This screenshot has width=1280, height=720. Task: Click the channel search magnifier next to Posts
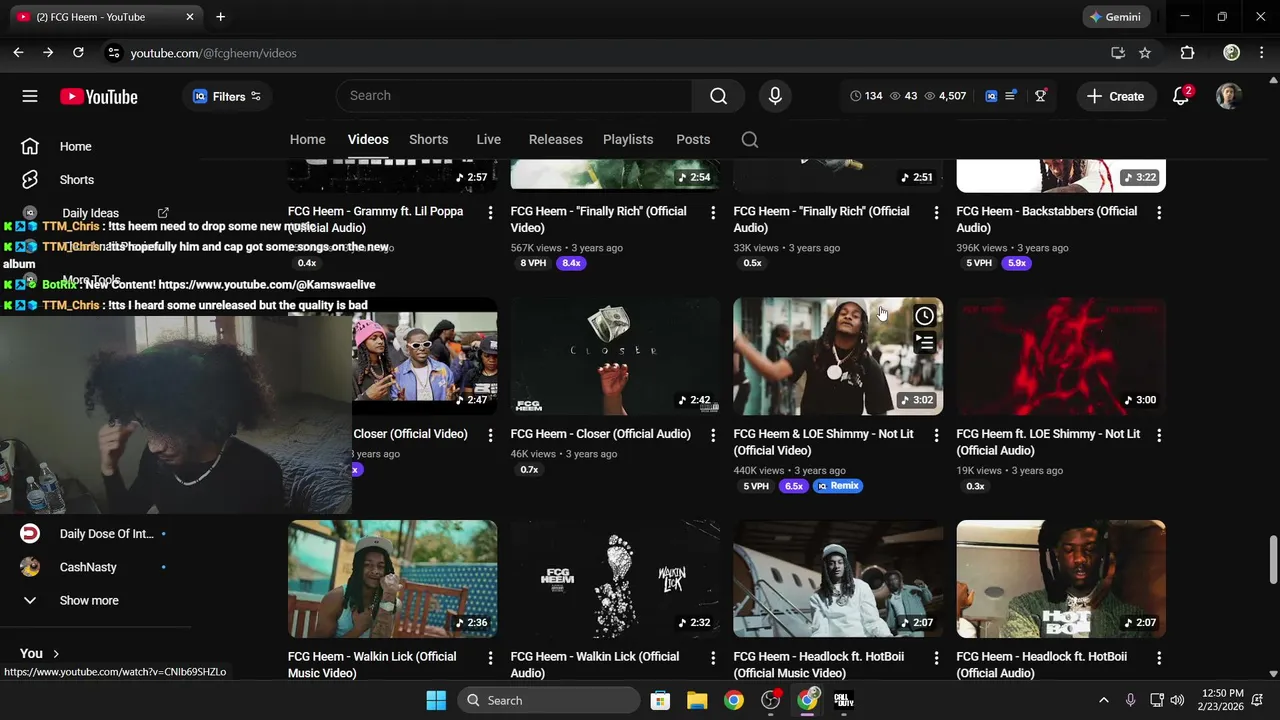click(x=750, y=140)
